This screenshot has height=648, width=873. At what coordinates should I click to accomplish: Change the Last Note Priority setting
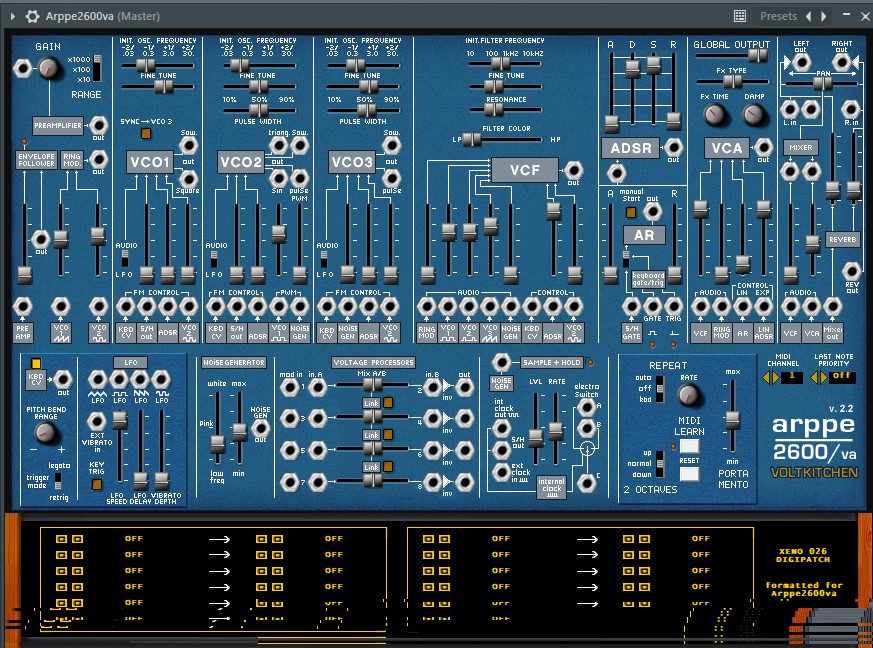(823, 377)
